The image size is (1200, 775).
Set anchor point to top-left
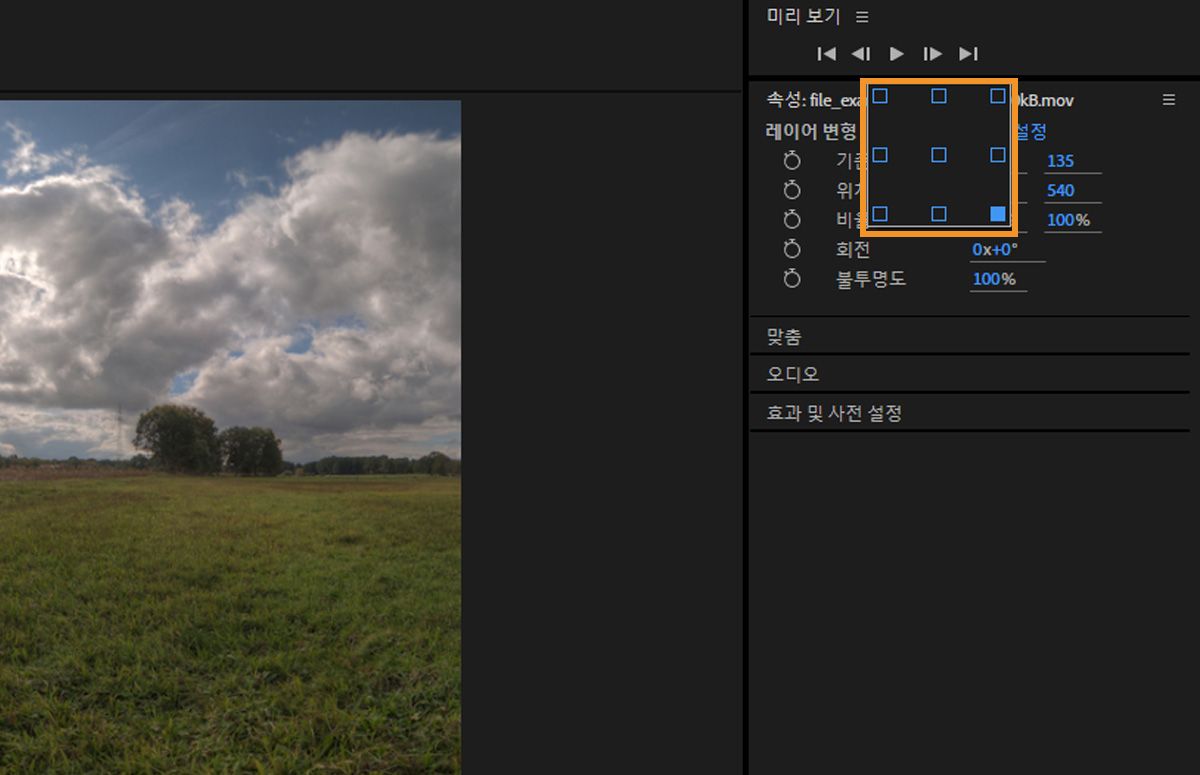[x=880, y=96]
